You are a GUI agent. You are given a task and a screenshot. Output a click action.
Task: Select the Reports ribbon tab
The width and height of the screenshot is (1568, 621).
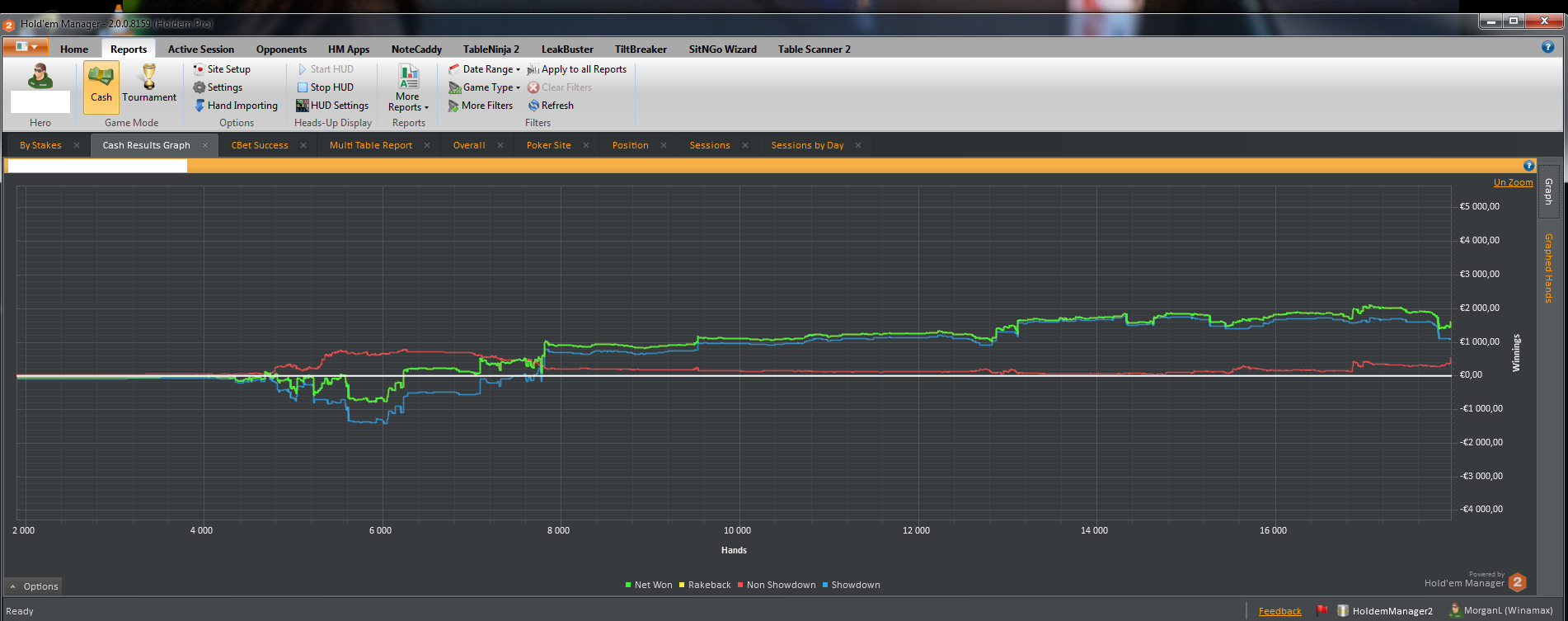coord(129,49)
